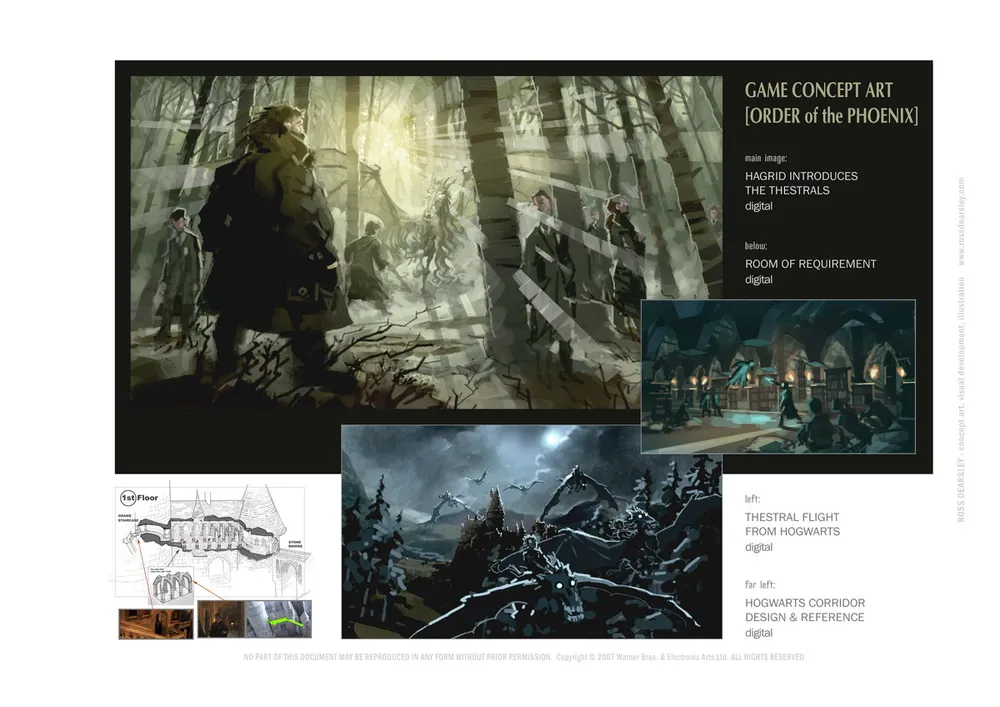Screen dimensions: 1000x707
Task: Click the 'GAME CONCEPT ART' heading
Action: tap(817, 91)
